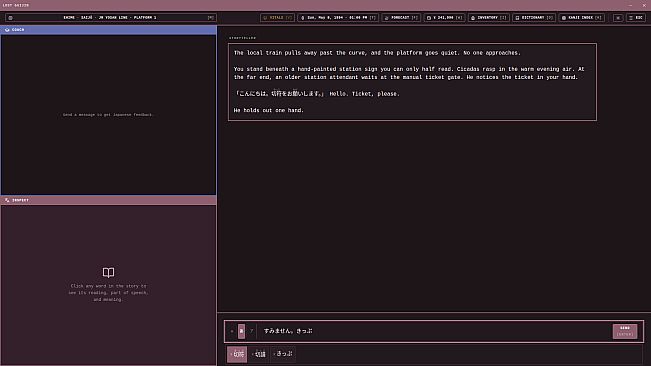651x366 pixels.
Task: Close the game window
Action: click(644, 5)
